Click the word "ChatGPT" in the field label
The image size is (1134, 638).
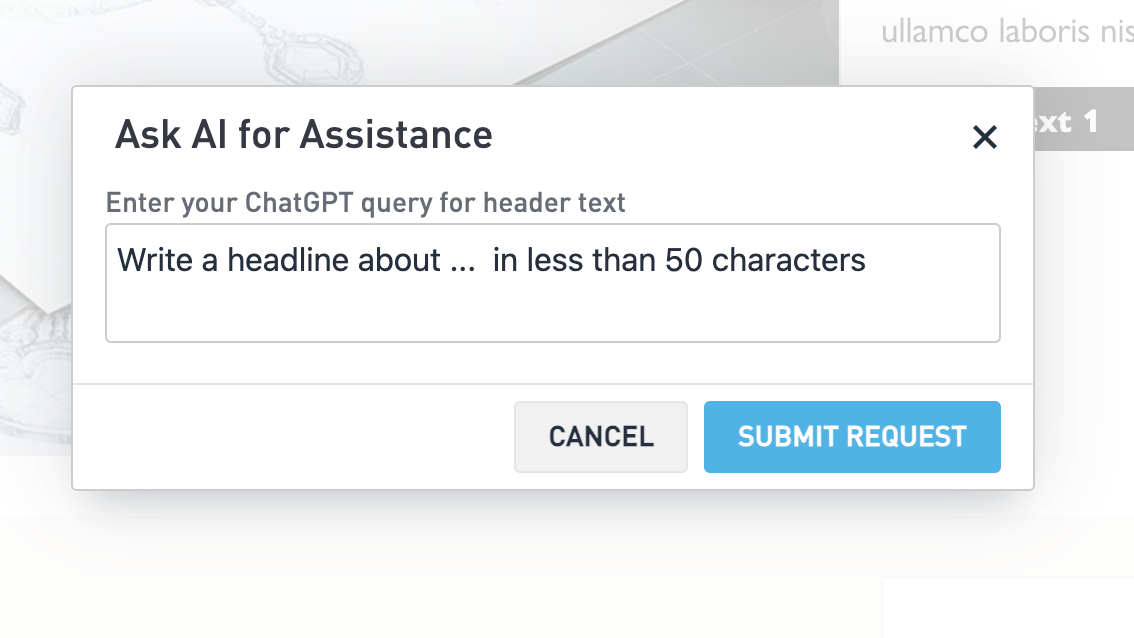(299, 203)
